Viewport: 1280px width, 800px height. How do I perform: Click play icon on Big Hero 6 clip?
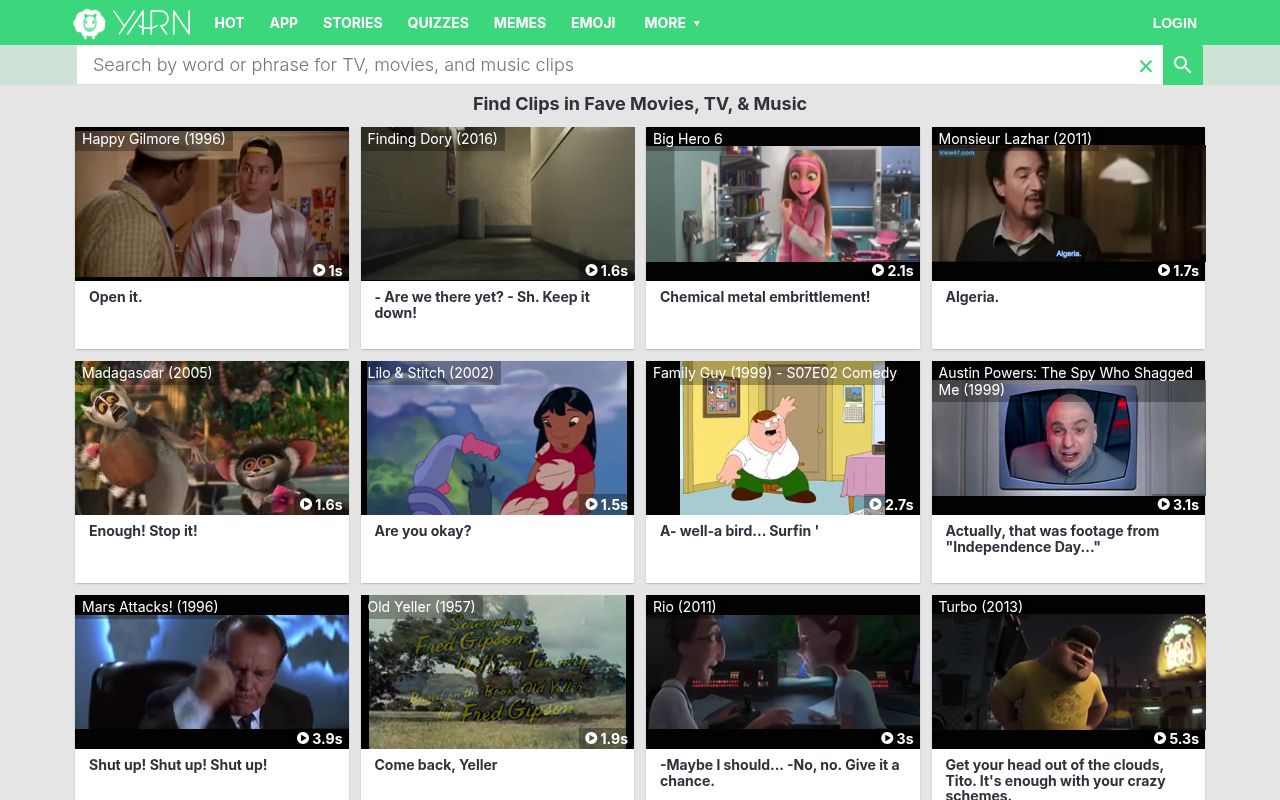tap(878, 270)
